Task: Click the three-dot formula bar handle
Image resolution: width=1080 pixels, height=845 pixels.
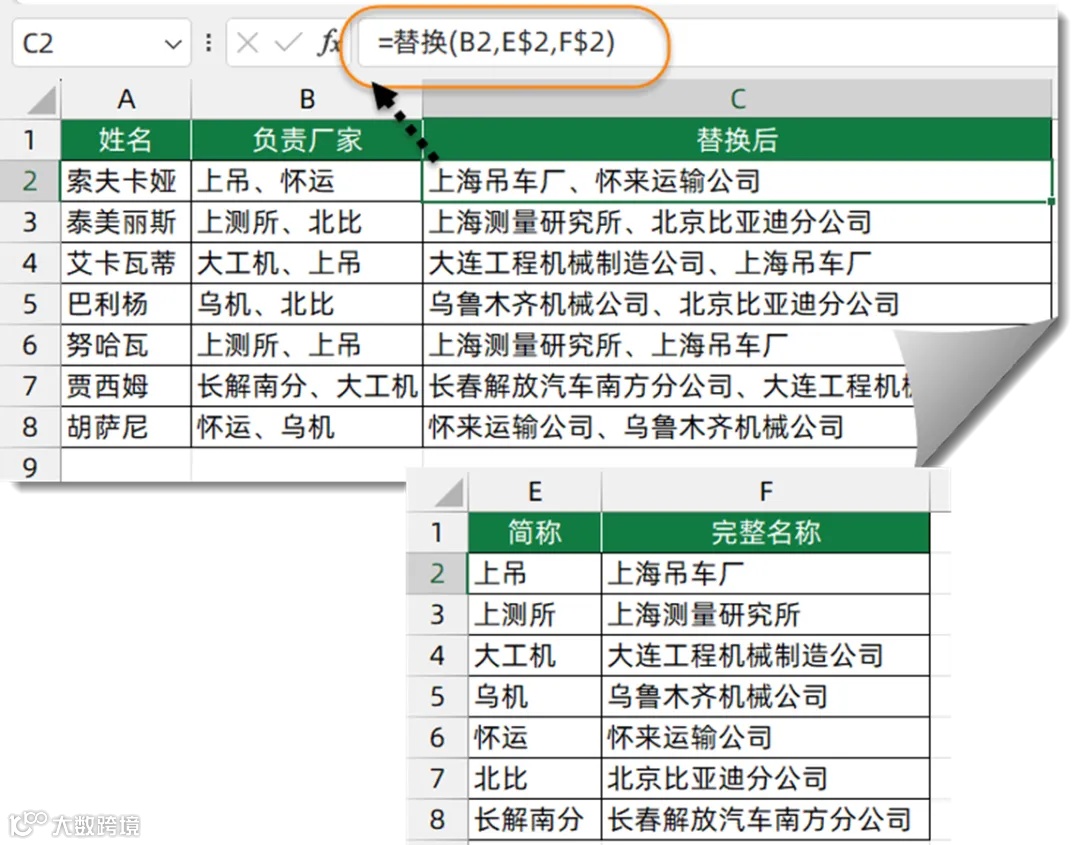Action: click(208, 43)
